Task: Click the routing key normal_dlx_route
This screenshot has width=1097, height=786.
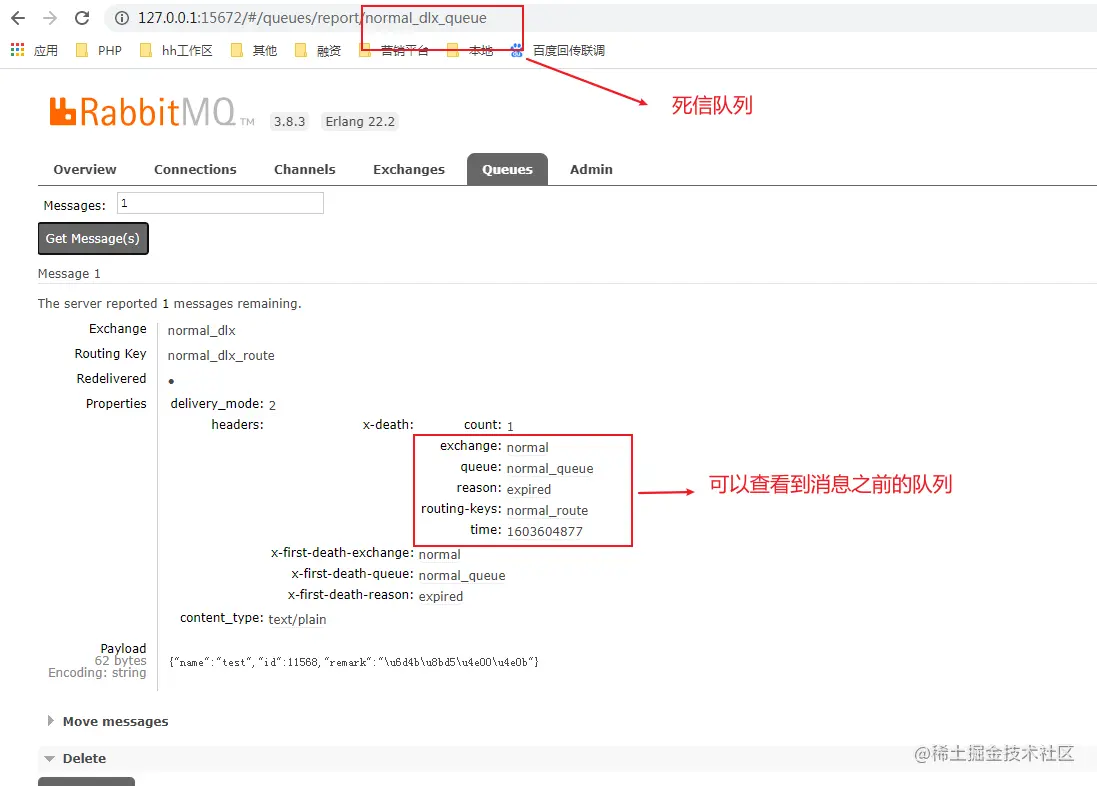Action: [221, 356]
